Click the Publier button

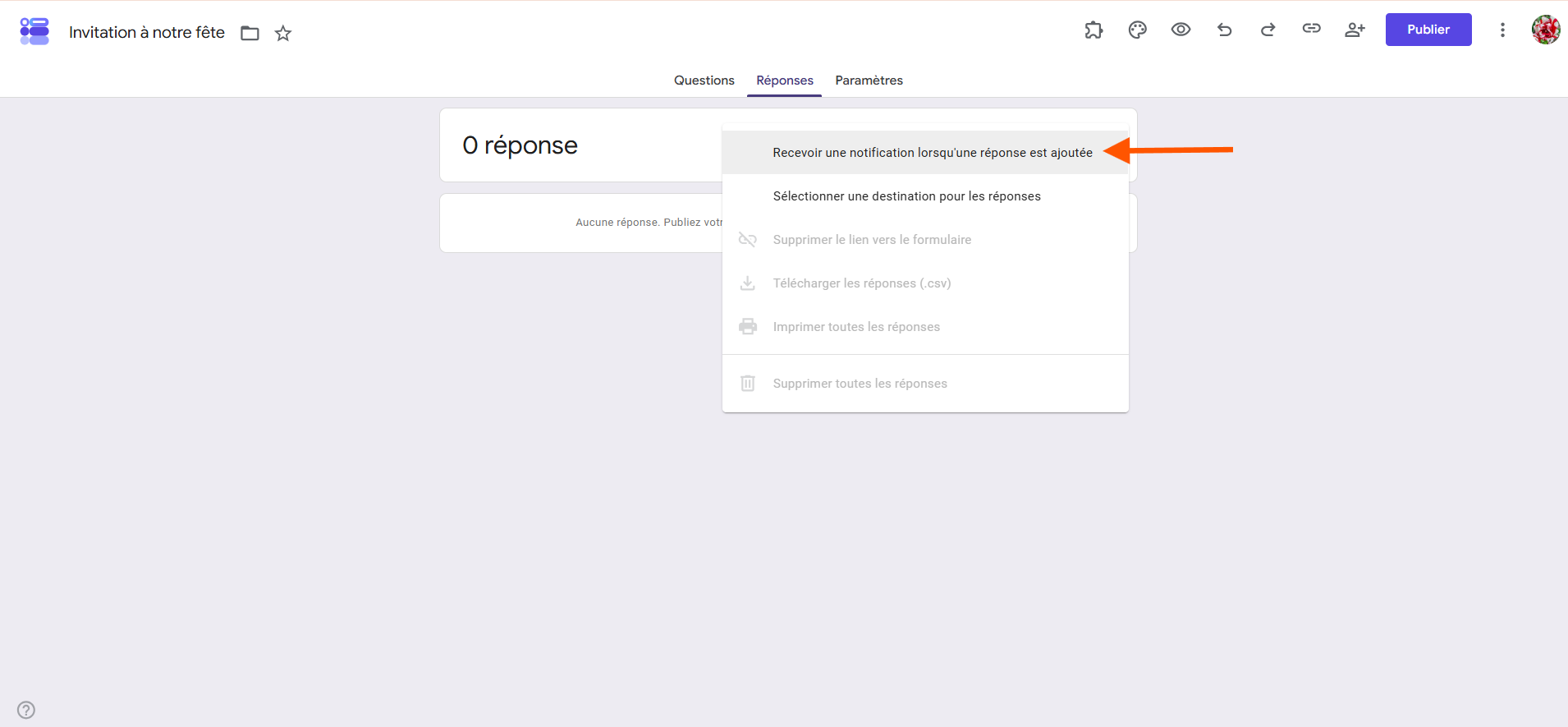click(1428, 30)
